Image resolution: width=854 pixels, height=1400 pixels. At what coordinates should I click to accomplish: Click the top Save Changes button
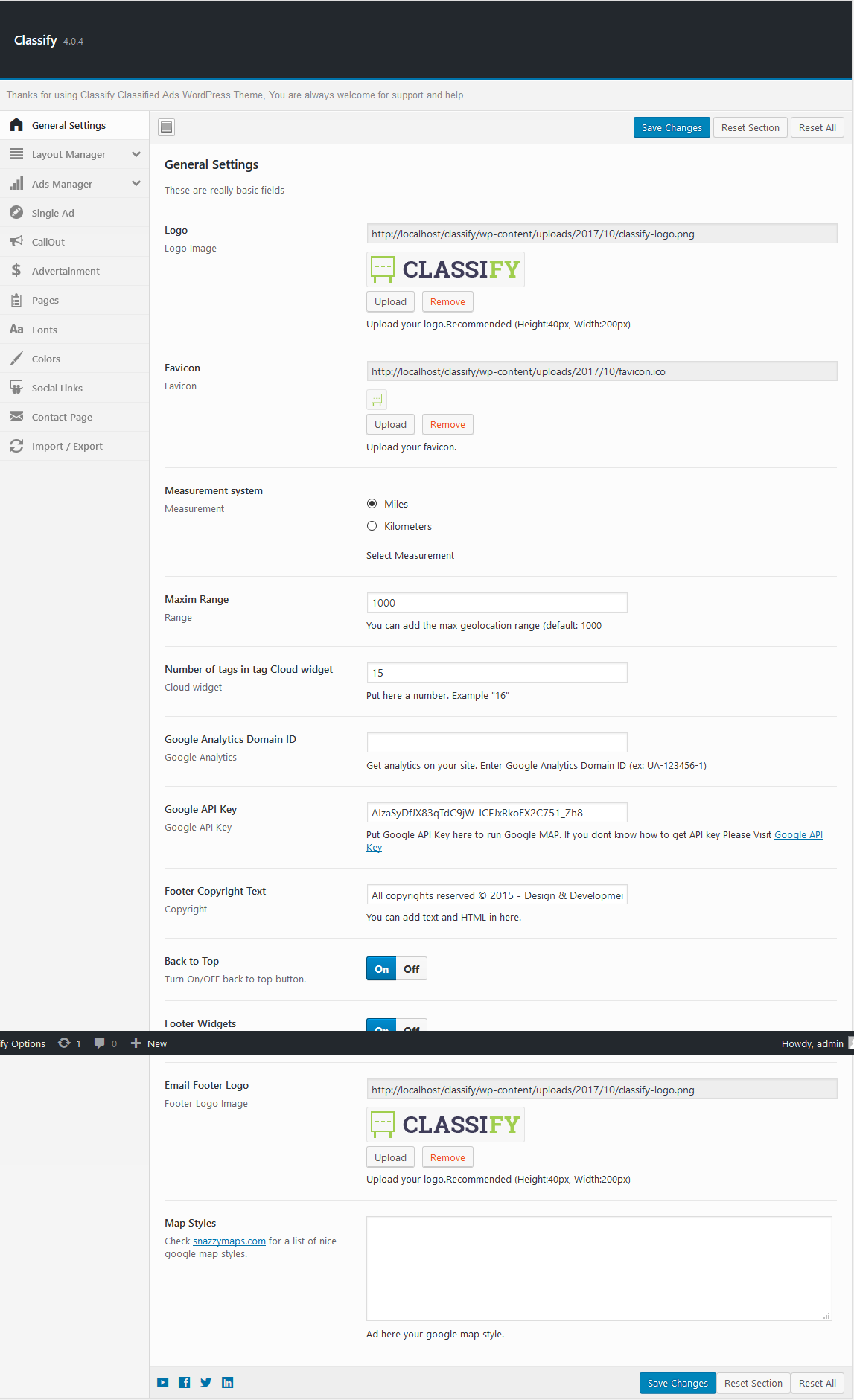672,127
